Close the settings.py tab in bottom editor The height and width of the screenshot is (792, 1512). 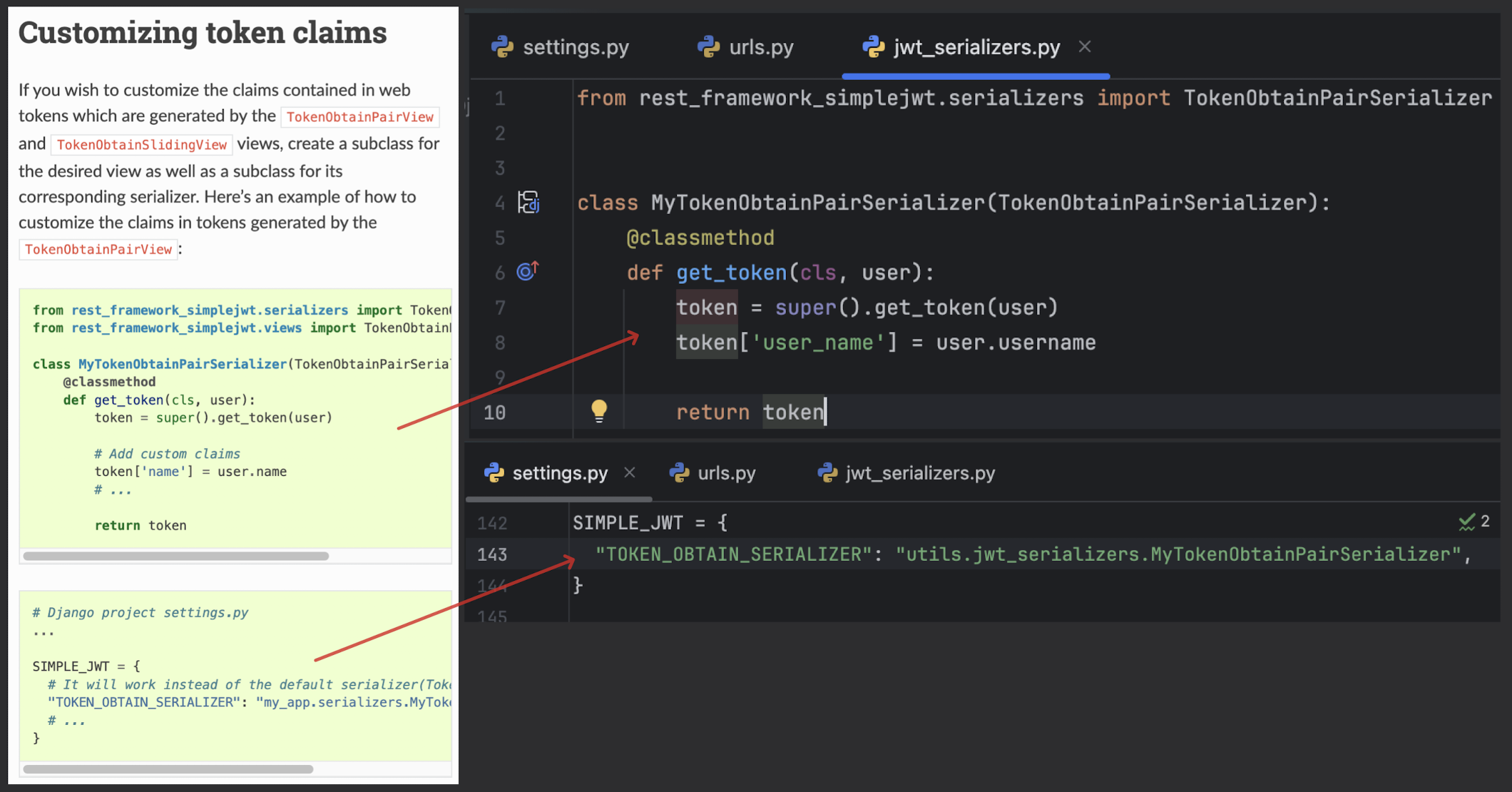630,472
